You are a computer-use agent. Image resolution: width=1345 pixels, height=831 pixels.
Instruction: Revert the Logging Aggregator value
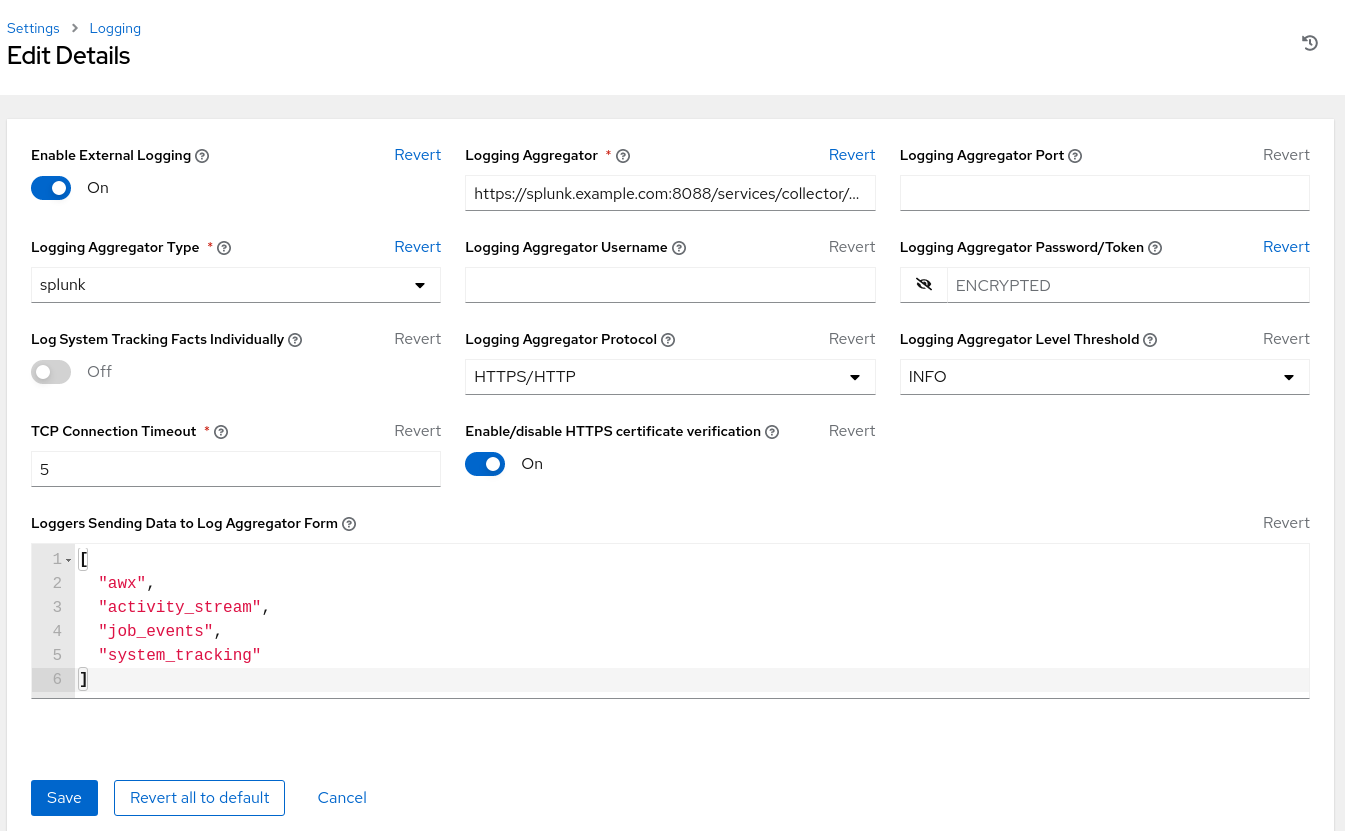tap(852, 155)
